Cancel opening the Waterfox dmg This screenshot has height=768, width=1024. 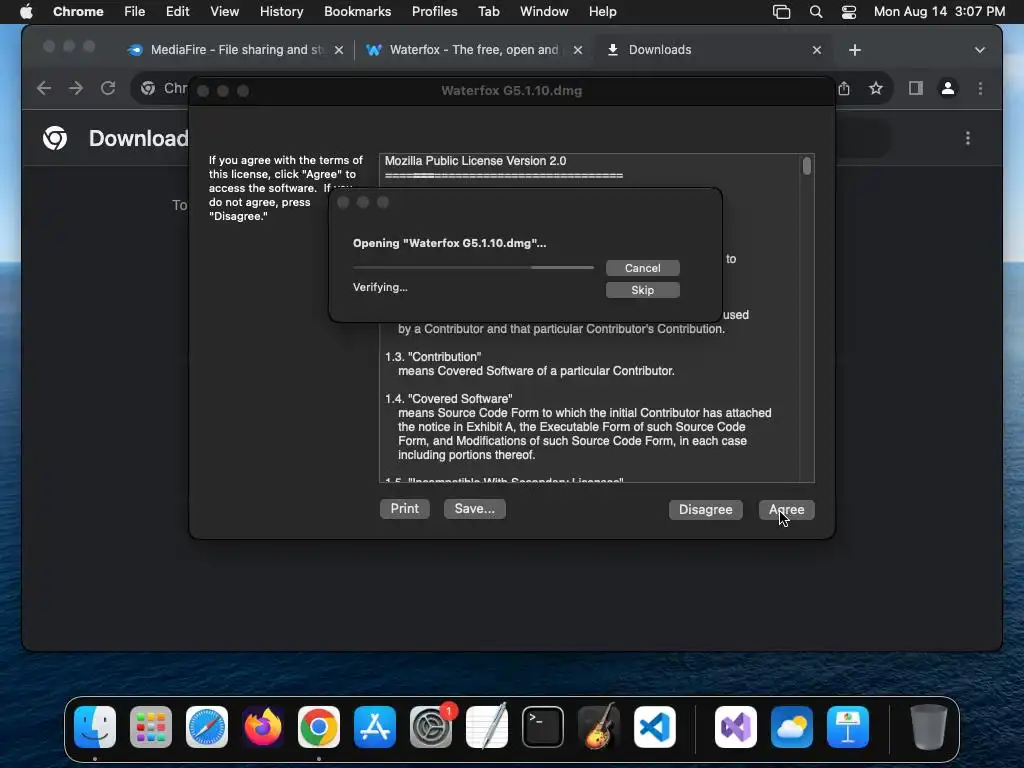click(x=643, y=268)
